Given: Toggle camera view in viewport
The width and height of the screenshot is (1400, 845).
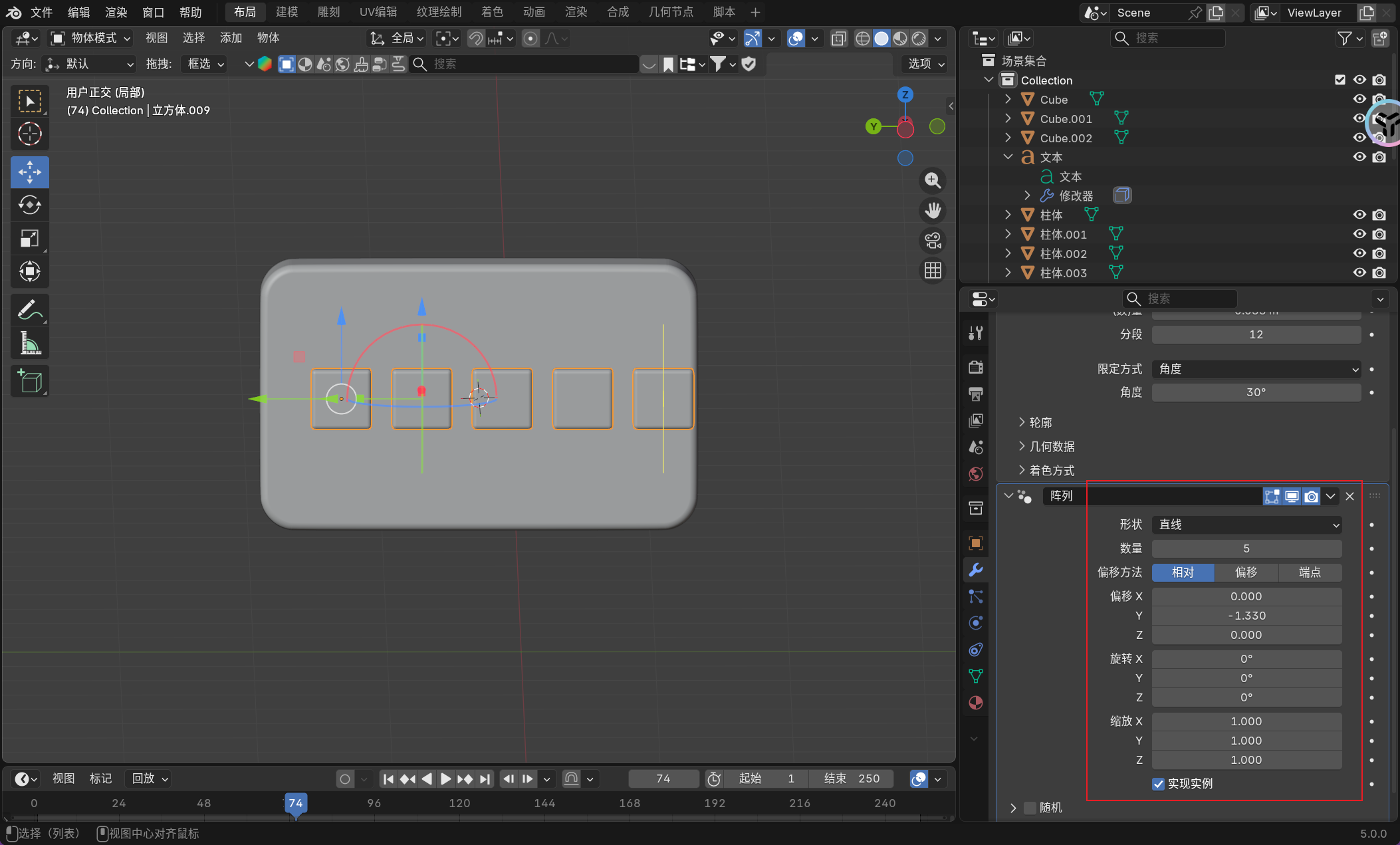Looking at the screenshot, I should coord(933,241).
